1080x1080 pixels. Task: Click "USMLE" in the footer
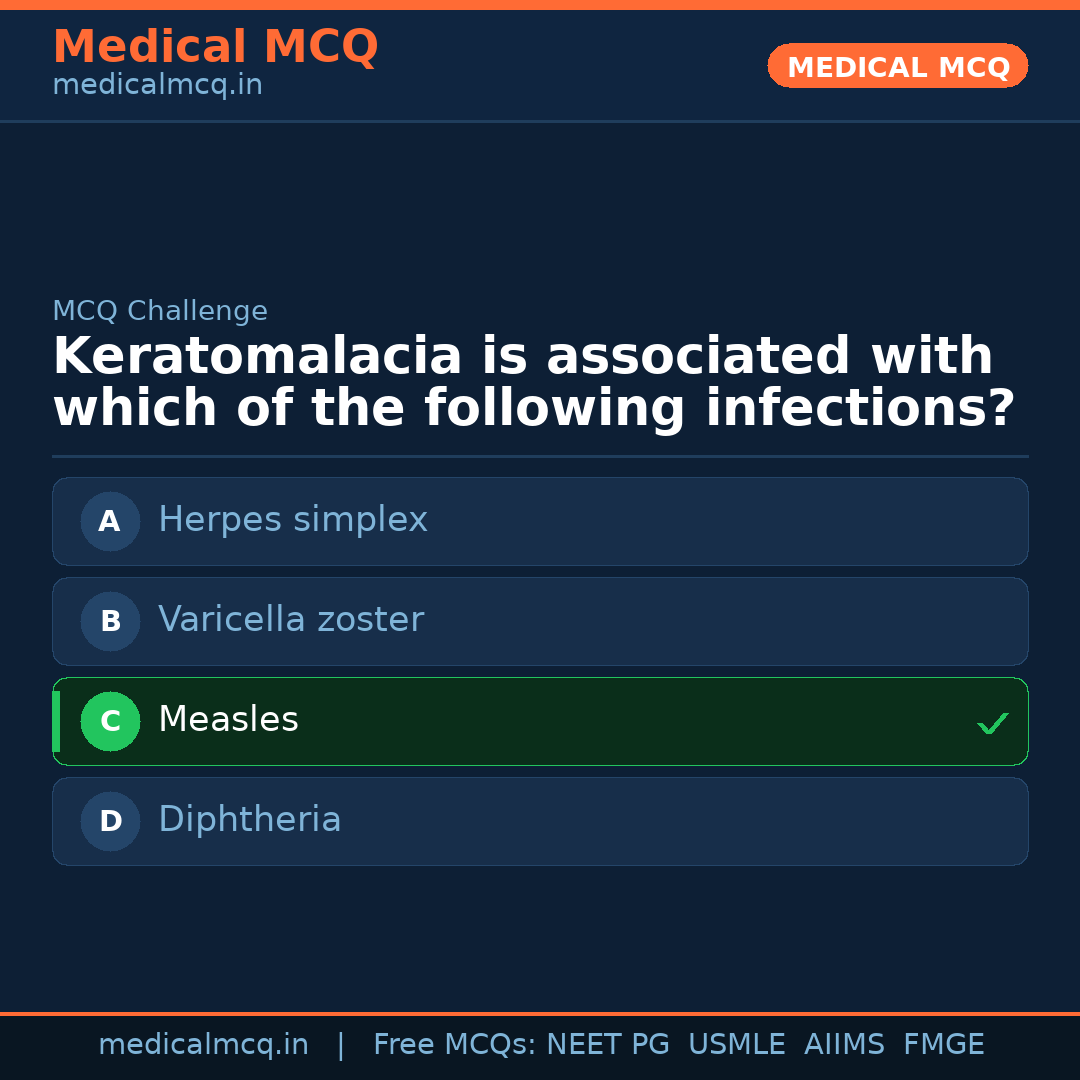(x=736, y=1045)
